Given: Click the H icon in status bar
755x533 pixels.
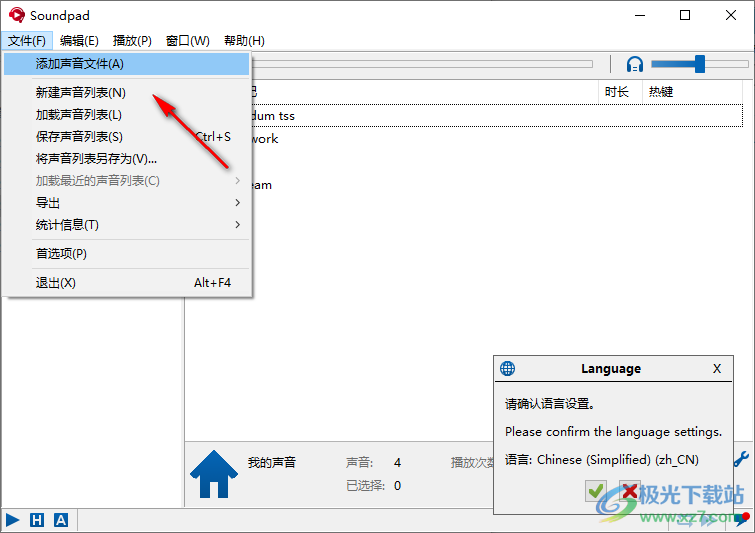Looking at the screenshot, I should point(37,520).
